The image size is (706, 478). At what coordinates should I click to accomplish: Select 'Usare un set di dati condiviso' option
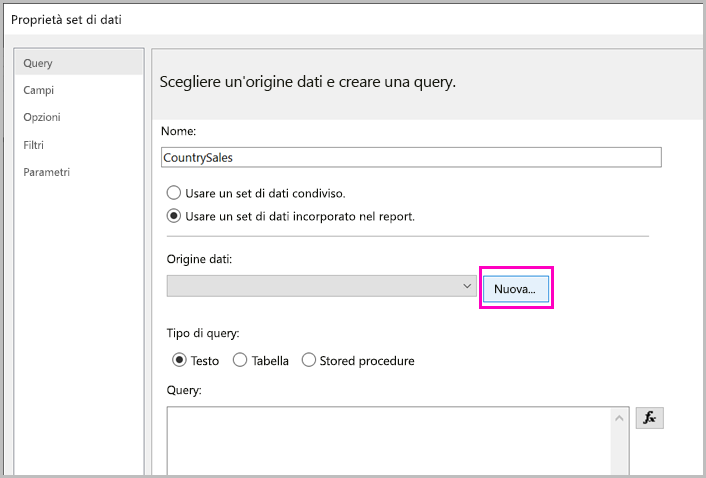pyautogui.click(x=174, y=192)
